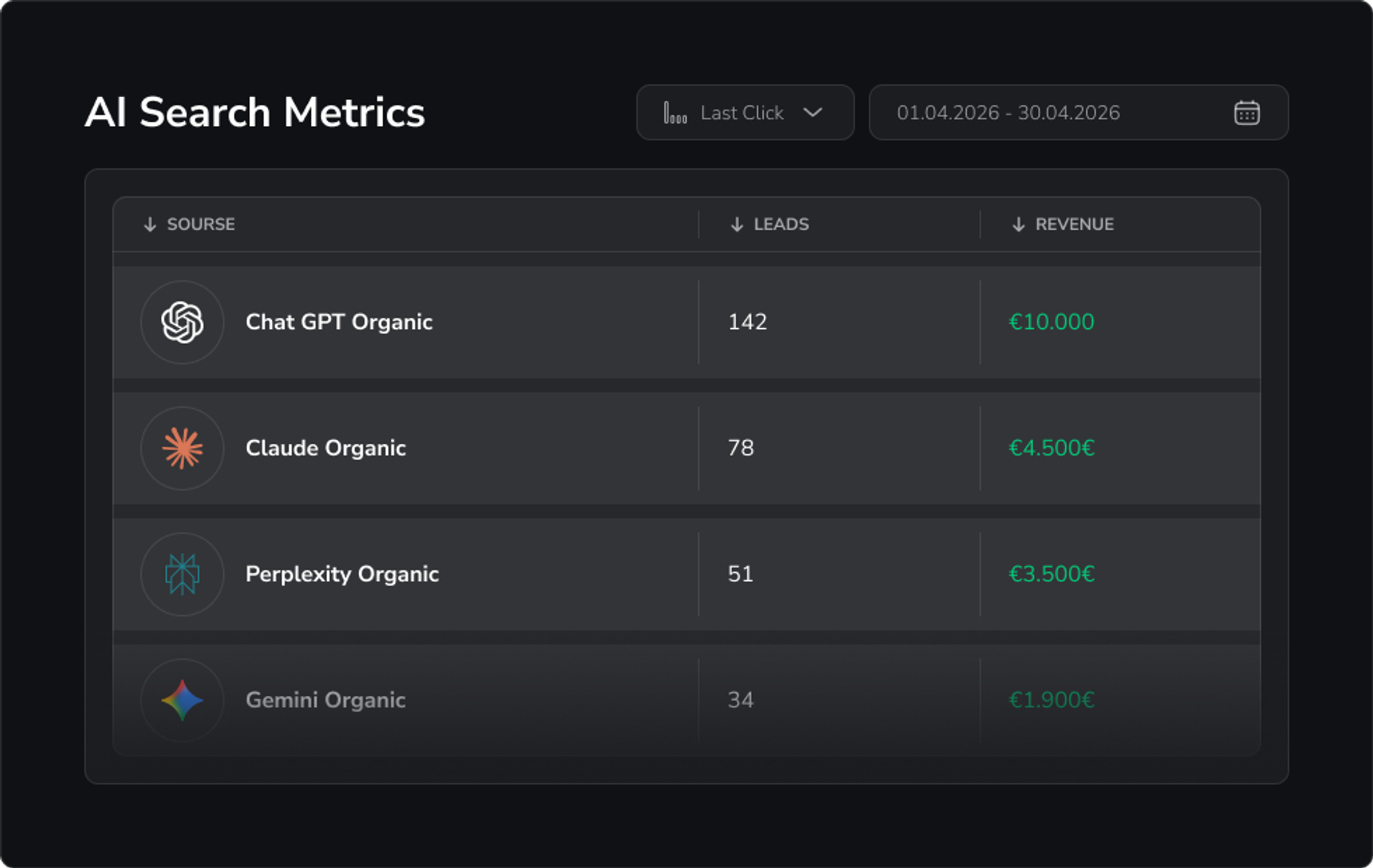Open the Last Click attribution dropdown
Viewport: 1373px width, 868px height.
pos(745,113)
